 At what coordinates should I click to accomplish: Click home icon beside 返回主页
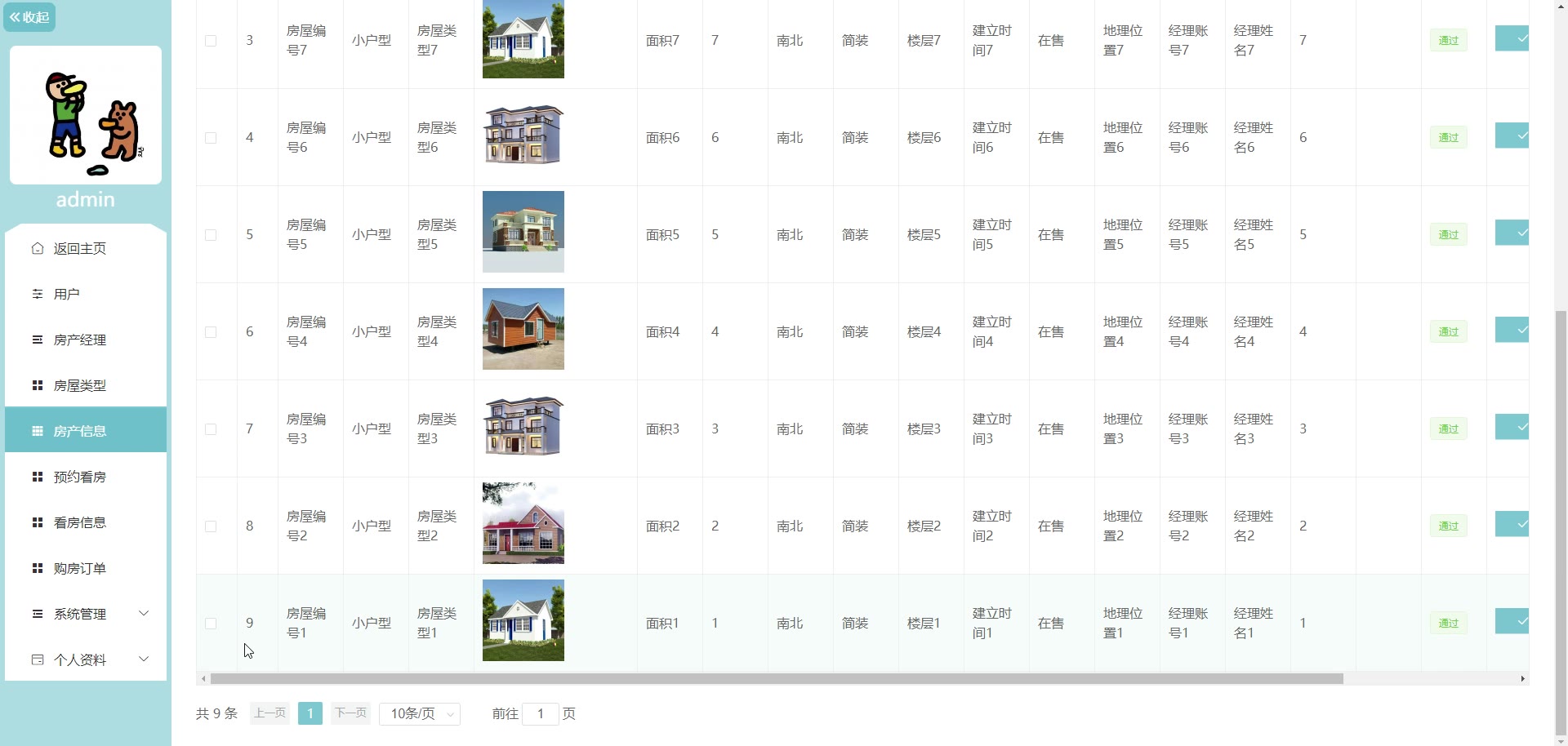[x=38, y=248]
